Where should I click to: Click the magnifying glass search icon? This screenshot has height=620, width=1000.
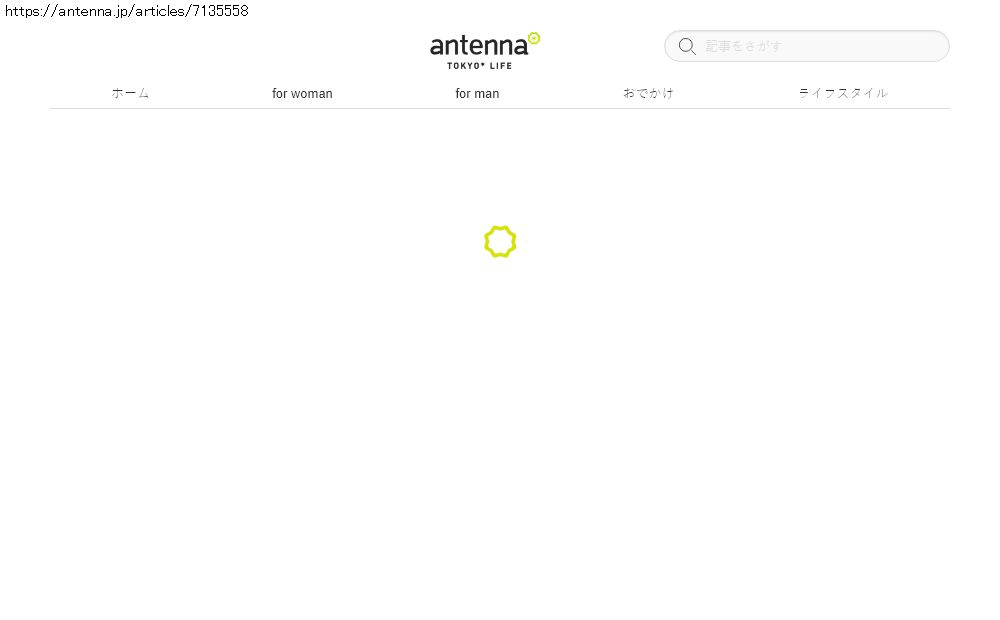[687, 47]
